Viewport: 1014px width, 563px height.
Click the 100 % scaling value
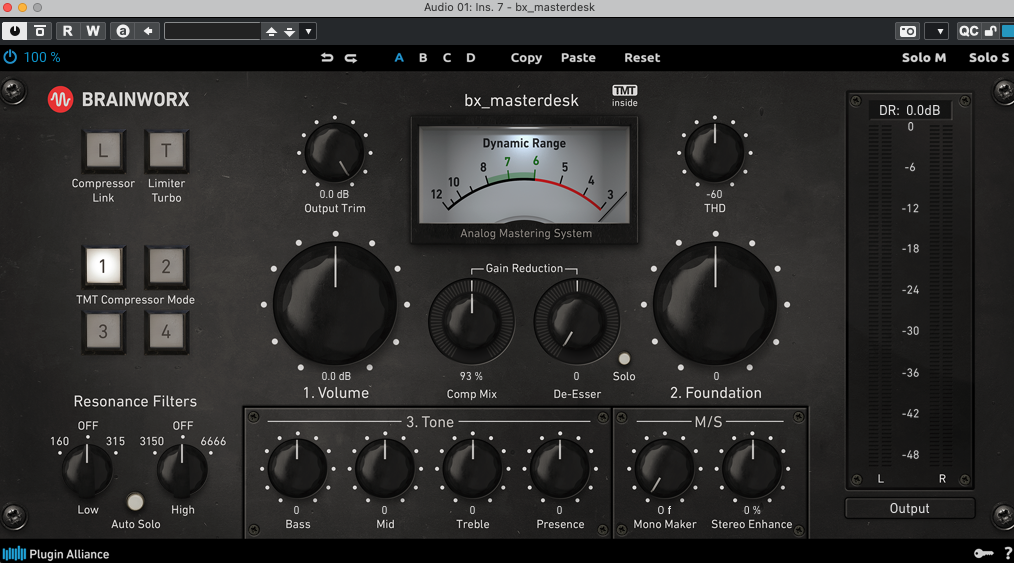pyautogui.click(x=42, y=58)
